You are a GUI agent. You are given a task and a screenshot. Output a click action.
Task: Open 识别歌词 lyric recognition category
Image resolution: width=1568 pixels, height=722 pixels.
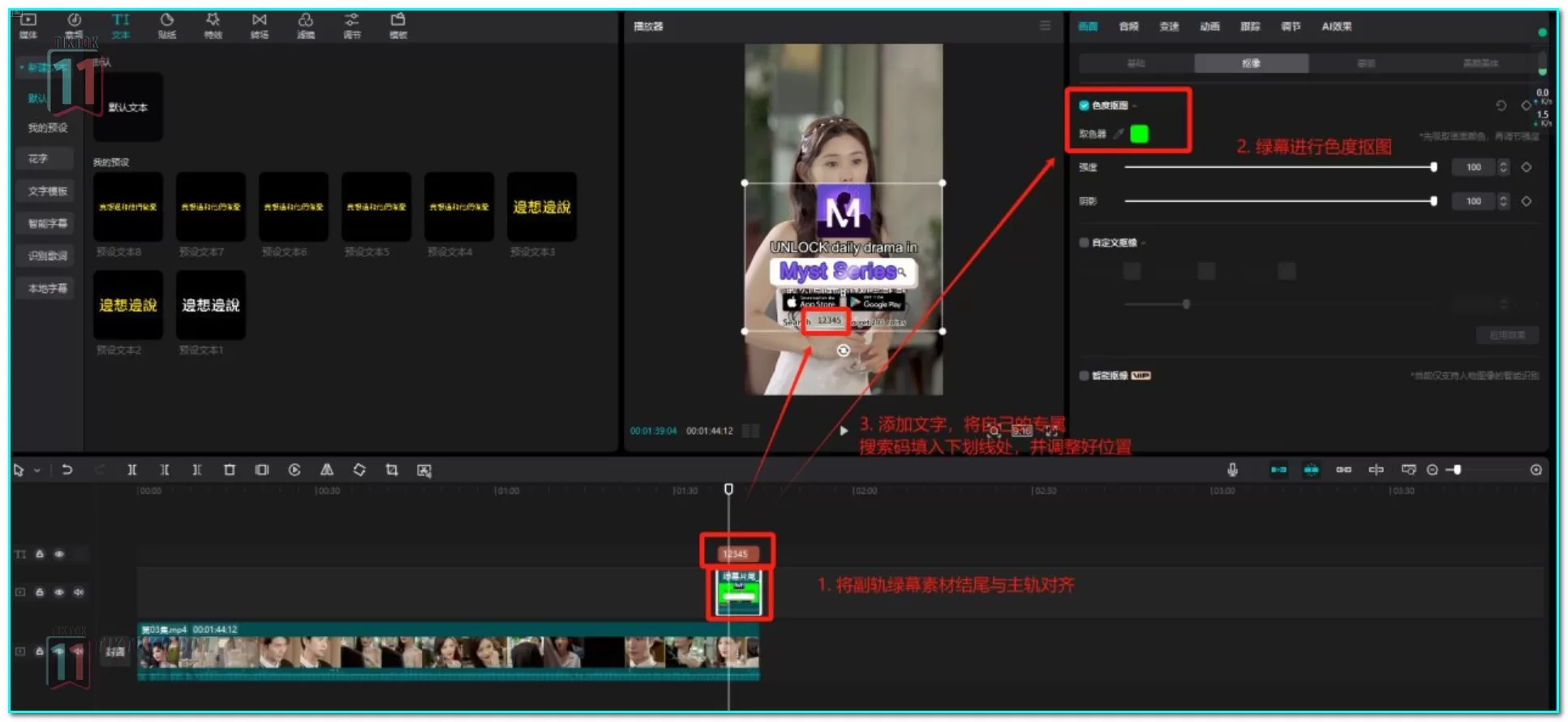45,256
